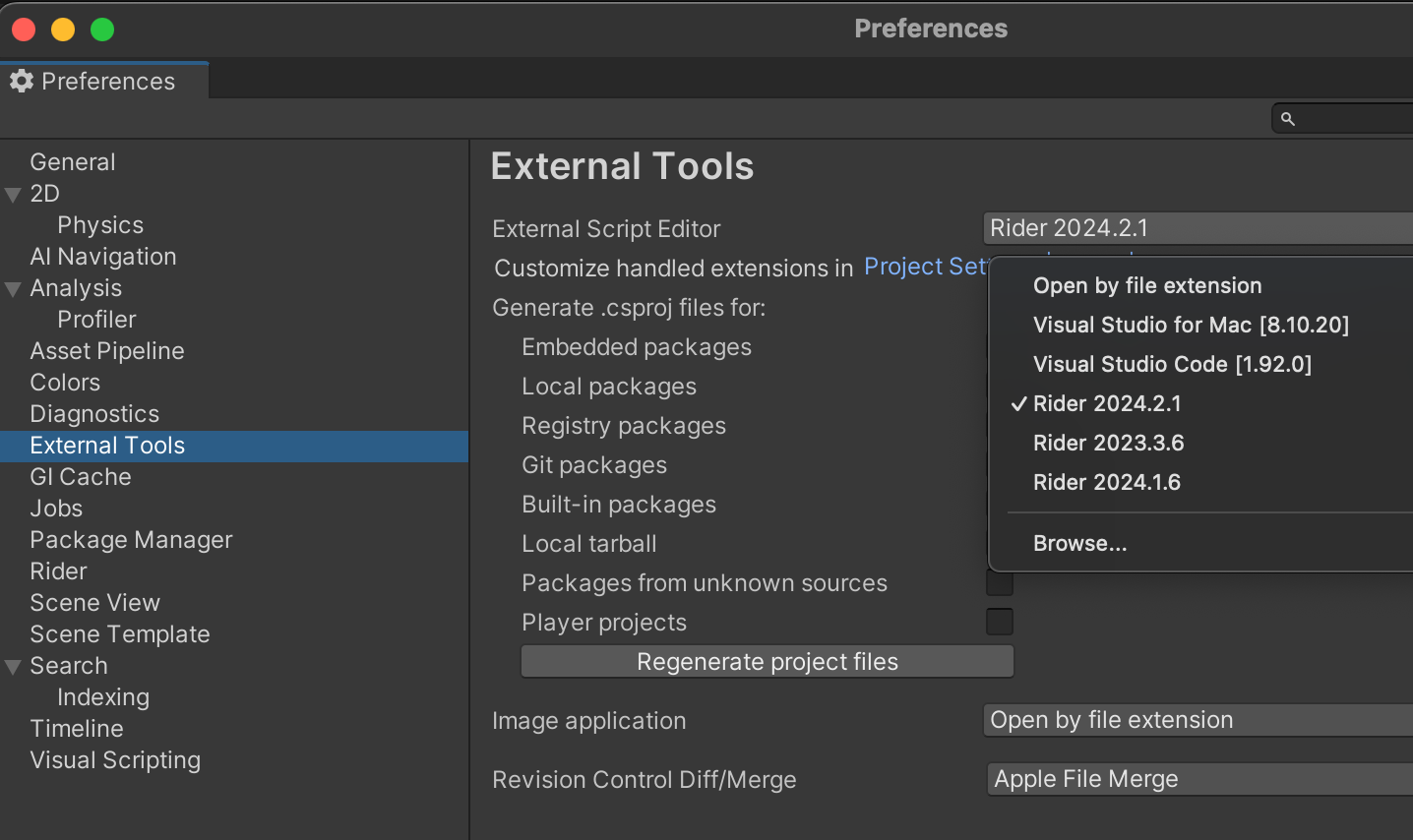Screen dimensions: 1413x840
Task: Enable the Player projects checkbox
Action: [x=999, y=622]
